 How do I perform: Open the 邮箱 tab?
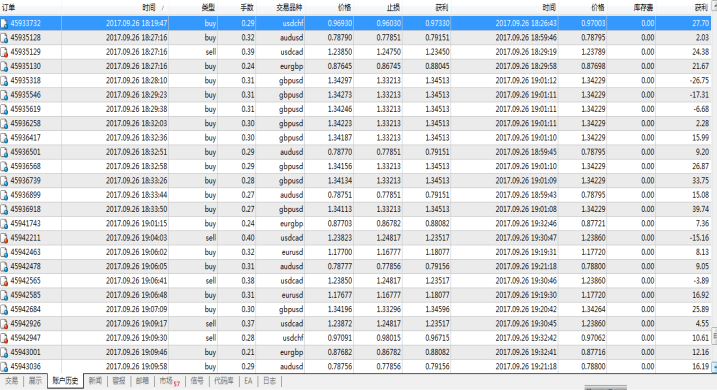click(142, 381)
